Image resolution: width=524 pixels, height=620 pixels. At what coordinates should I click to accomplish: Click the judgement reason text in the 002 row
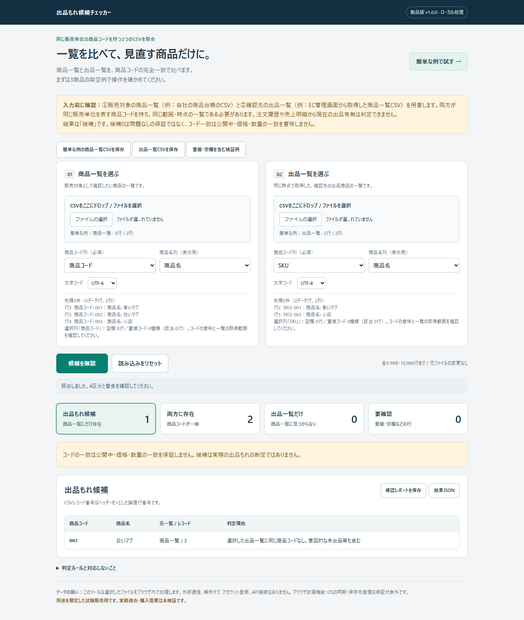pyautogui.click(x=293, y=541)
